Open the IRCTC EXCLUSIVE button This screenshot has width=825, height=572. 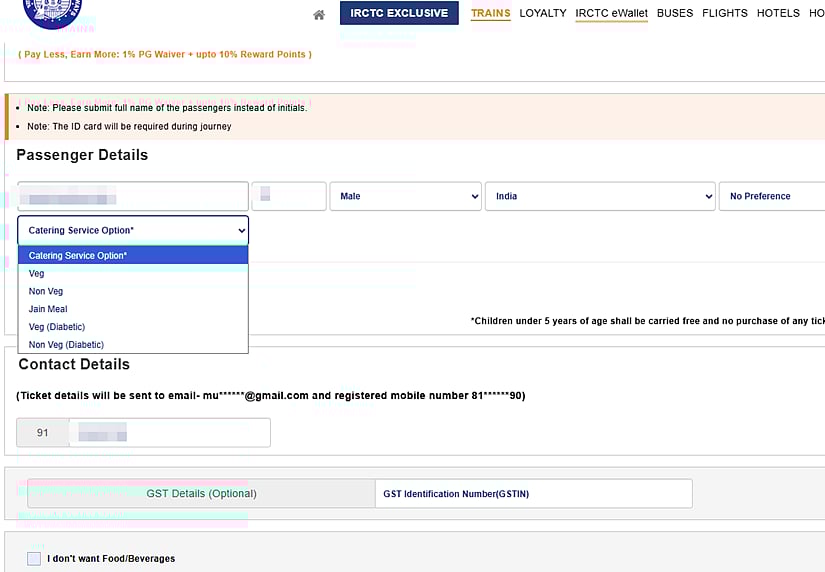click(x=399, y=13)
